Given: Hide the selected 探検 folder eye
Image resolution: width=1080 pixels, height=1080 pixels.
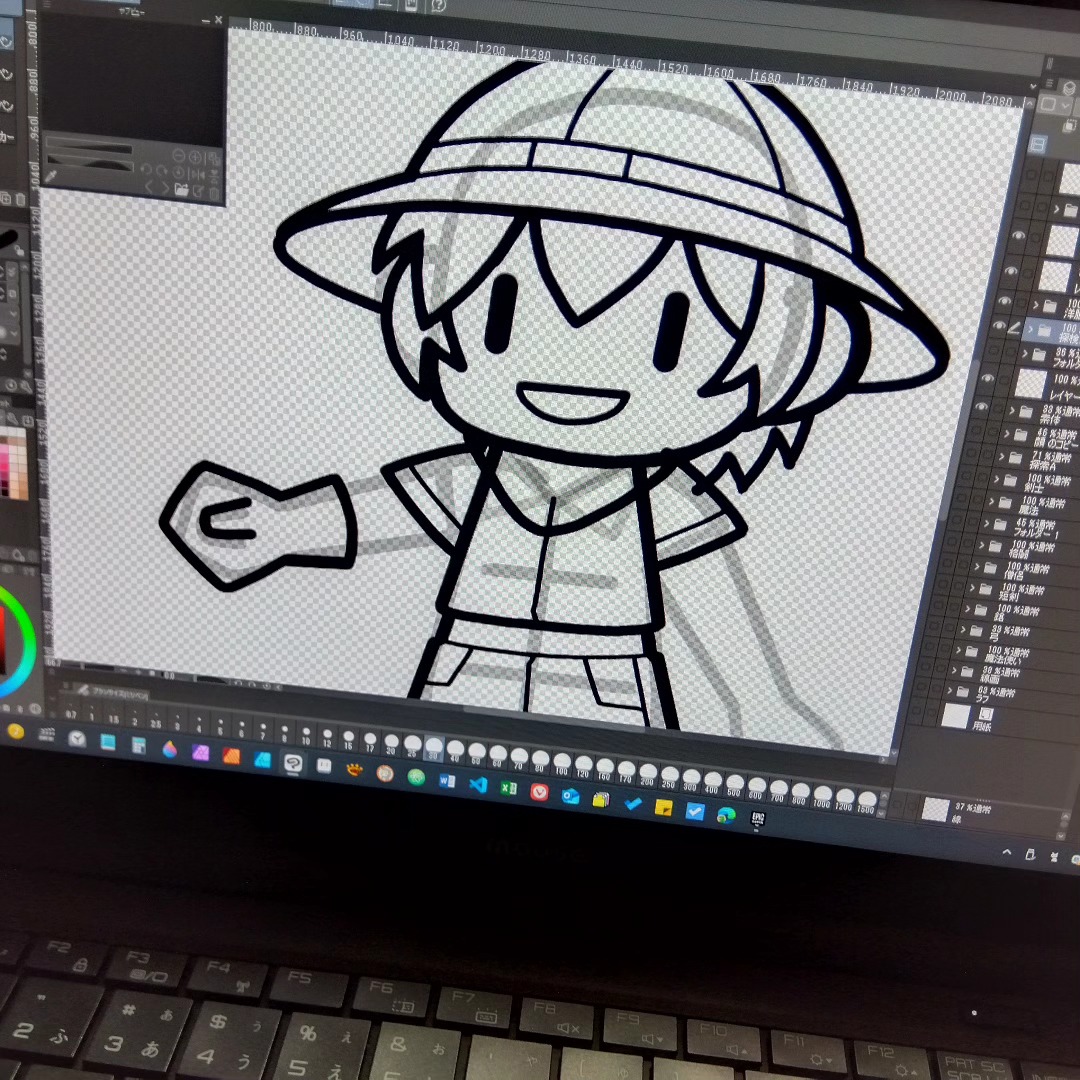Looking at the screenshot, I should (x=1000, y=325).
